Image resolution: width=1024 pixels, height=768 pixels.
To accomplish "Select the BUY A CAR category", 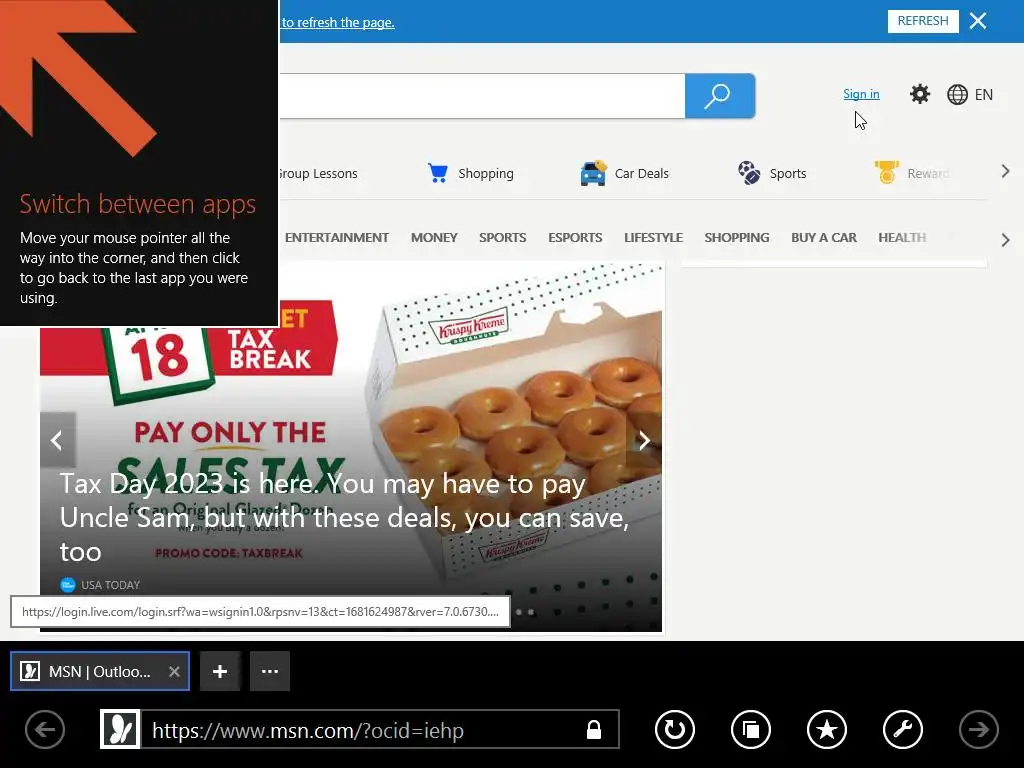I will [x=824, y=238].
